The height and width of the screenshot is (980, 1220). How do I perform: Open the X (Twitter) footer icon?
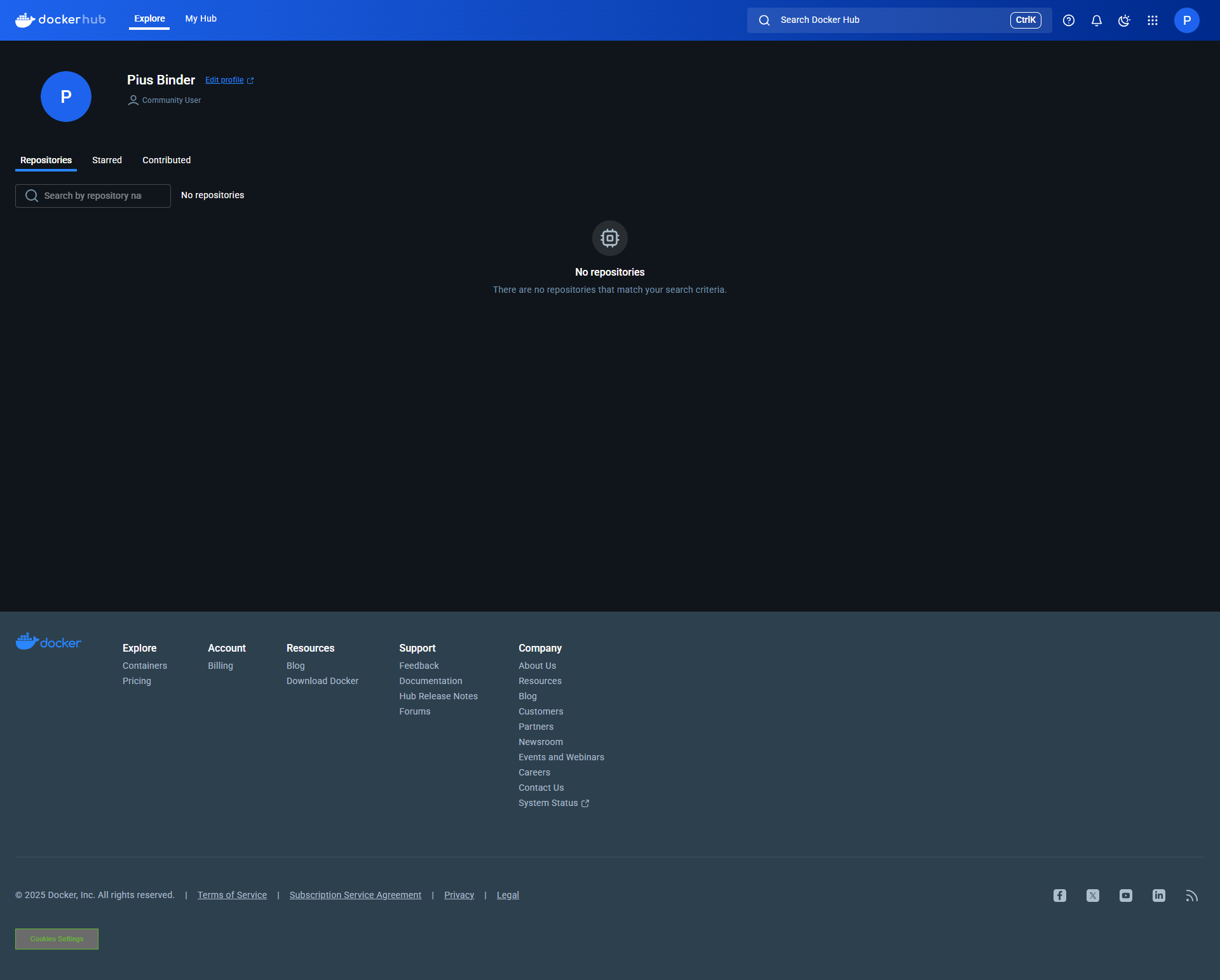coord(1093,896)
